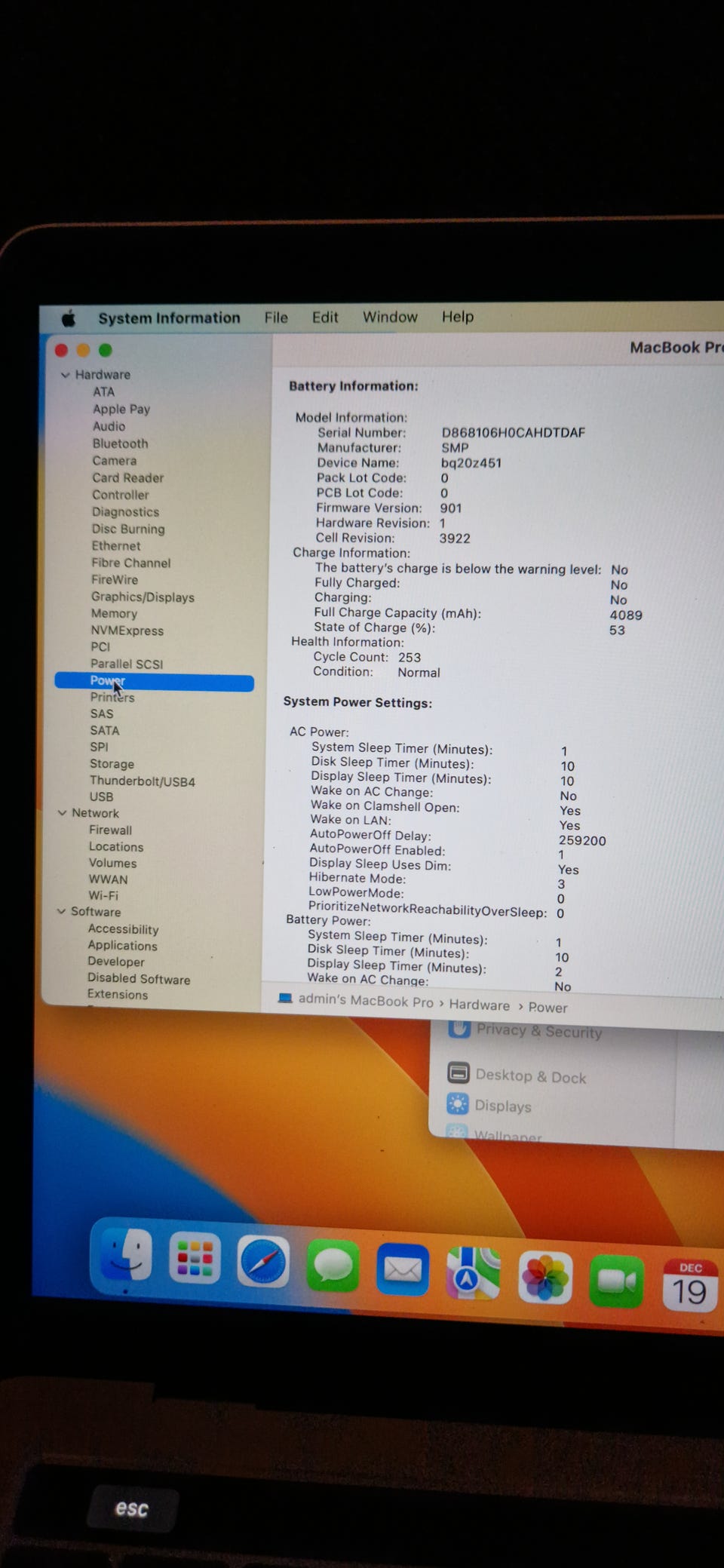Select Diagnostics in the sidebar
The width and height of the screenshot is (724, 1568).
click(126, 512)
